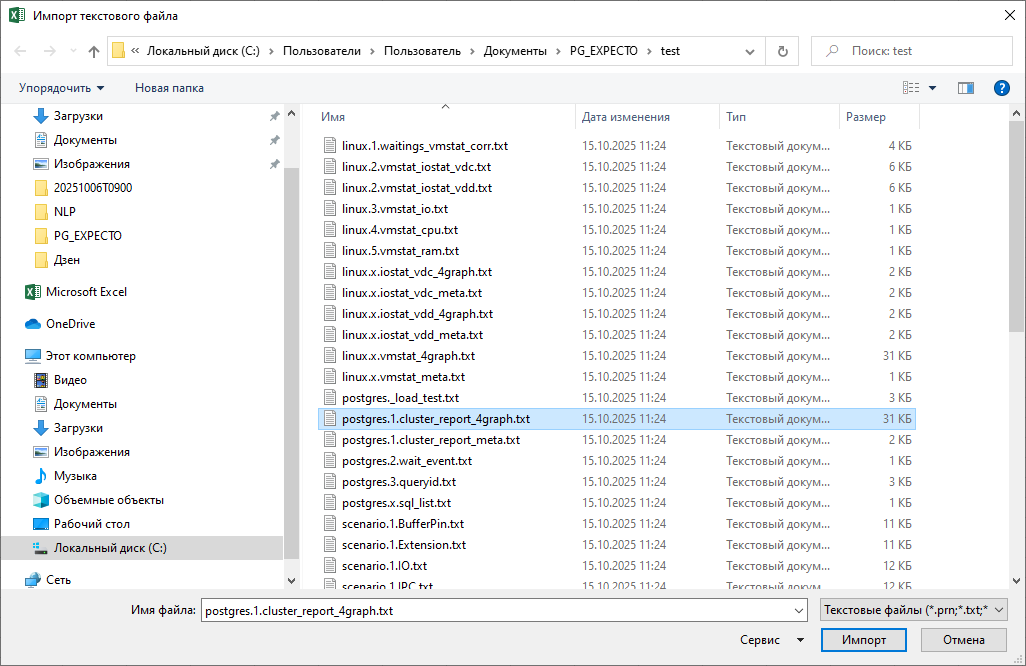
Task: Open view options dropdown arrow
Action: [932, 88]
